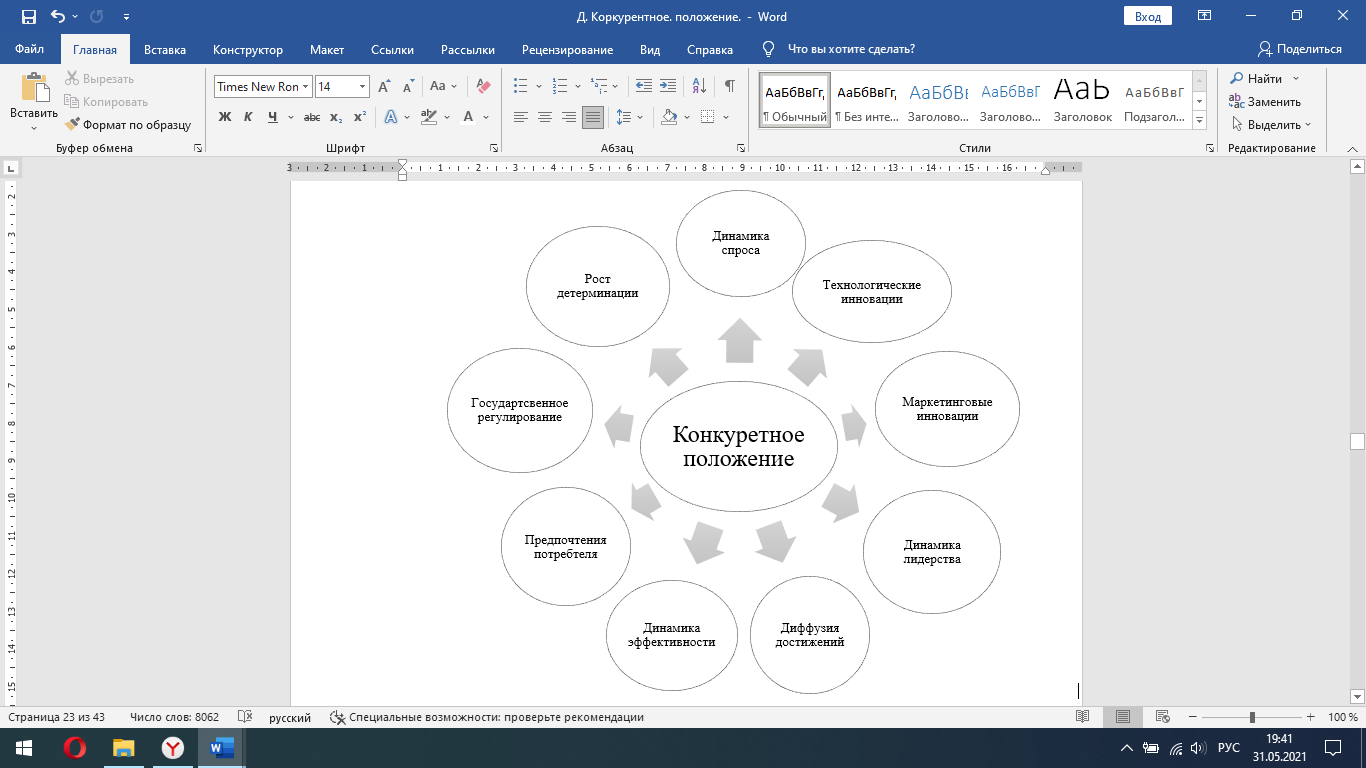This screenshot has height=768, width=1366.
Task: Click the accessibility recommendations status message
Action: [487, 717]
